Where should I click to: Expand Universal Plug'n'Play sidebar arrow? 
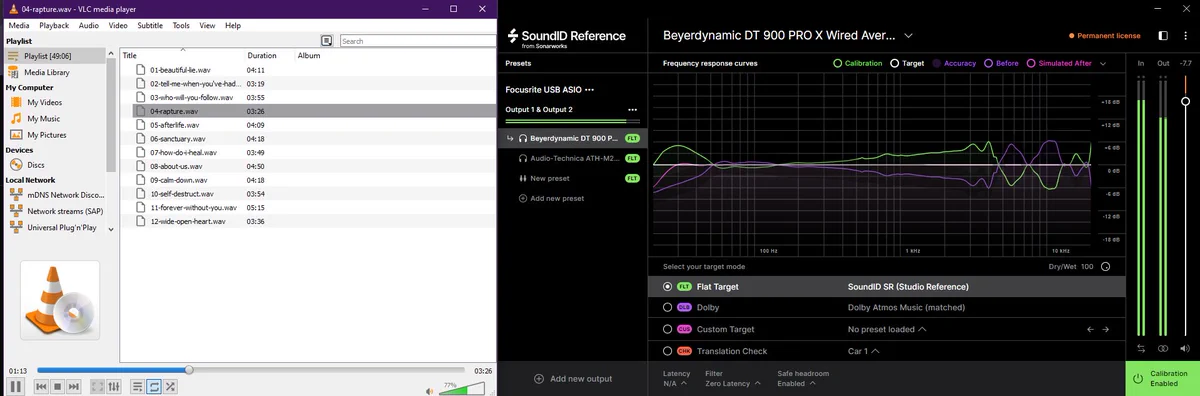pos(111,229)
